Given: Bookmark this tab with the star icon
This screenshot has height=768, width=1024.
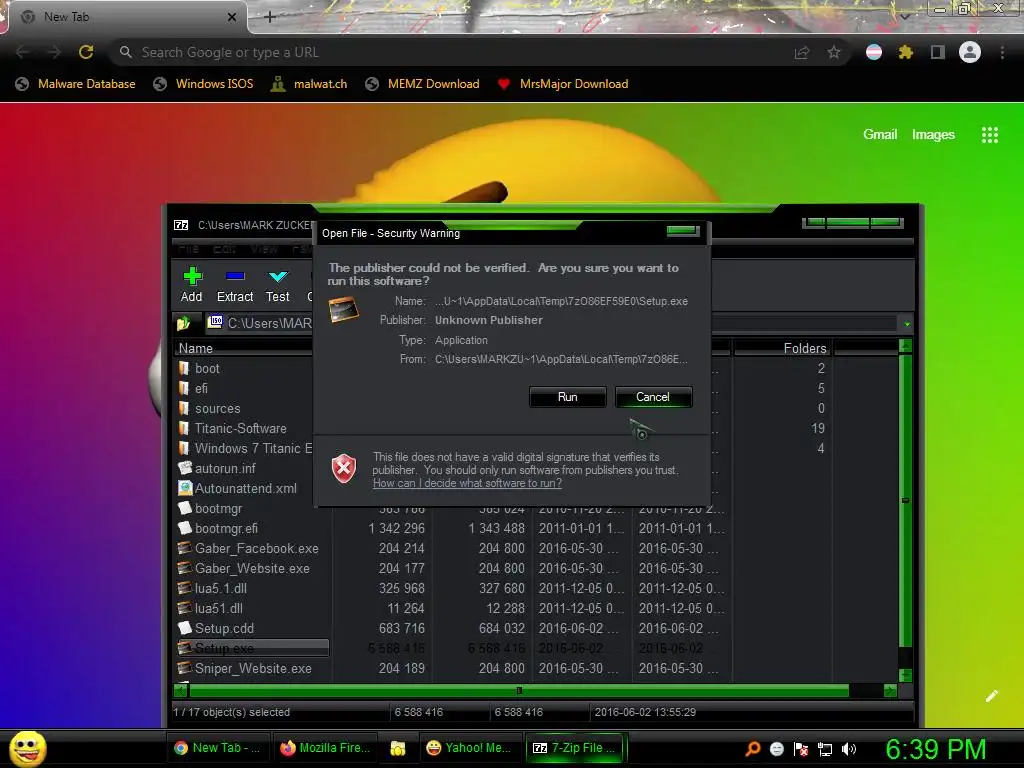Looking at the screenshot, I should tap(834, 52).
